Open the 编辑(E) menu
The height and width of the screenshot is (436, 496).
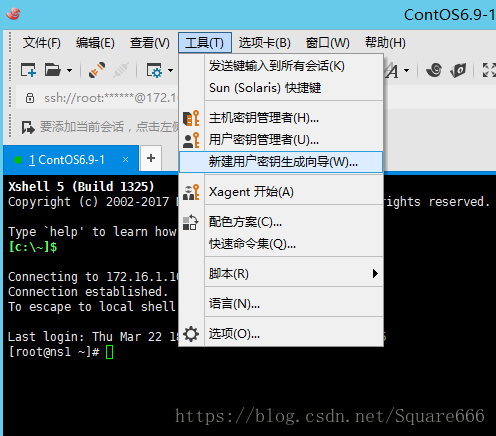95,43
